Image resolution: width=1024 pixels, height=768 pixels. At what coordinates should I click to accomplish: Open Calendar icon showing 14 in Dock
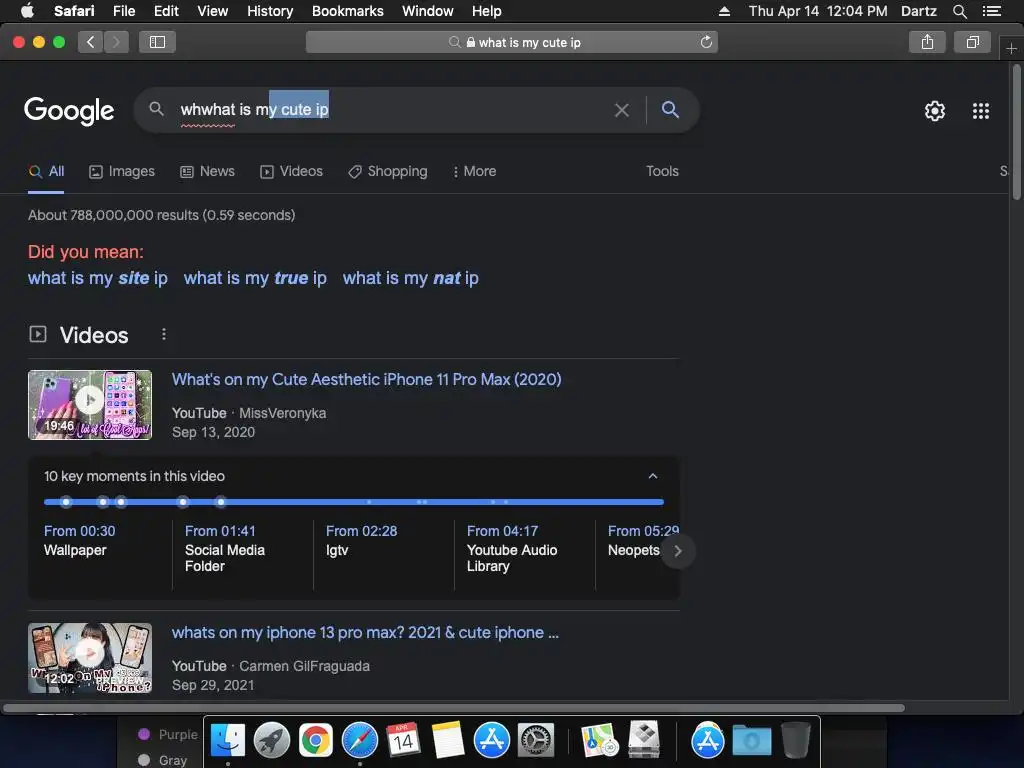click(x=404, y=741)
